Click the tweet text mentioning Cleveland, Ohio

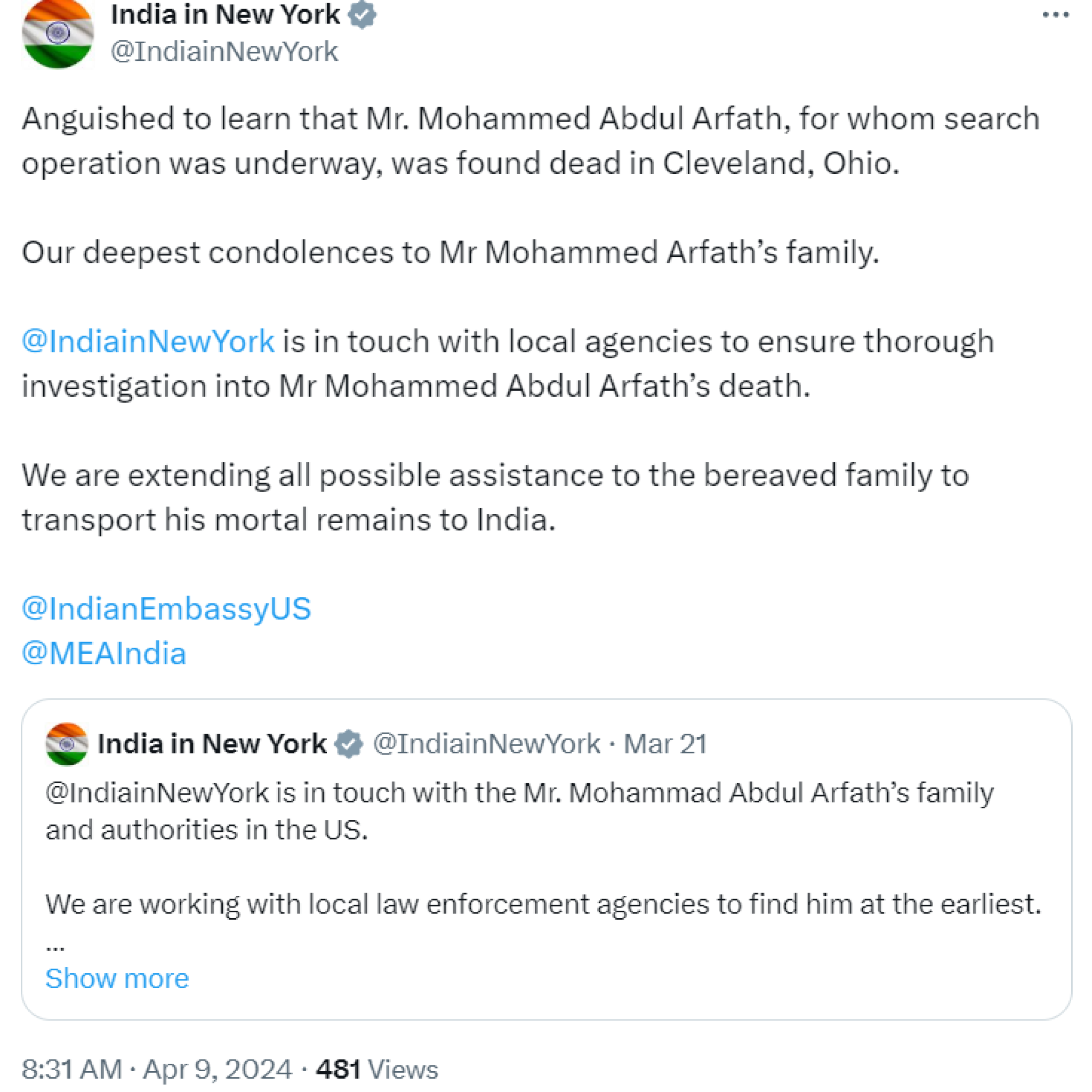point(531,141)
